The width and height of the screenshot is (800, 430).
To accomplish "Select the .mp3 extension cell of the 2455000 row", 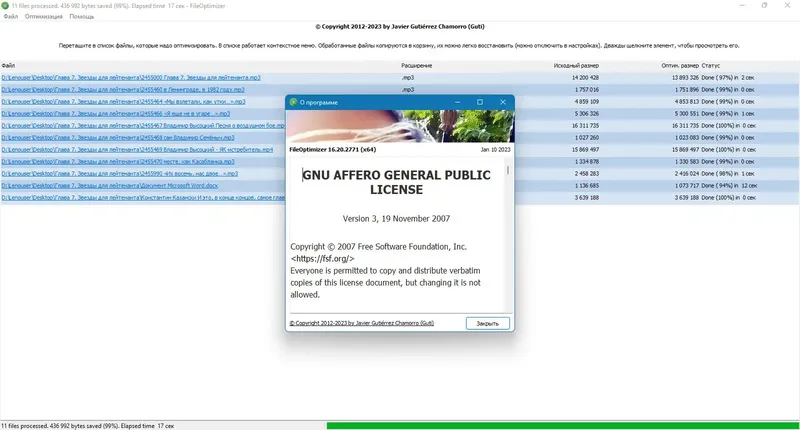I will tap(408, 78).
